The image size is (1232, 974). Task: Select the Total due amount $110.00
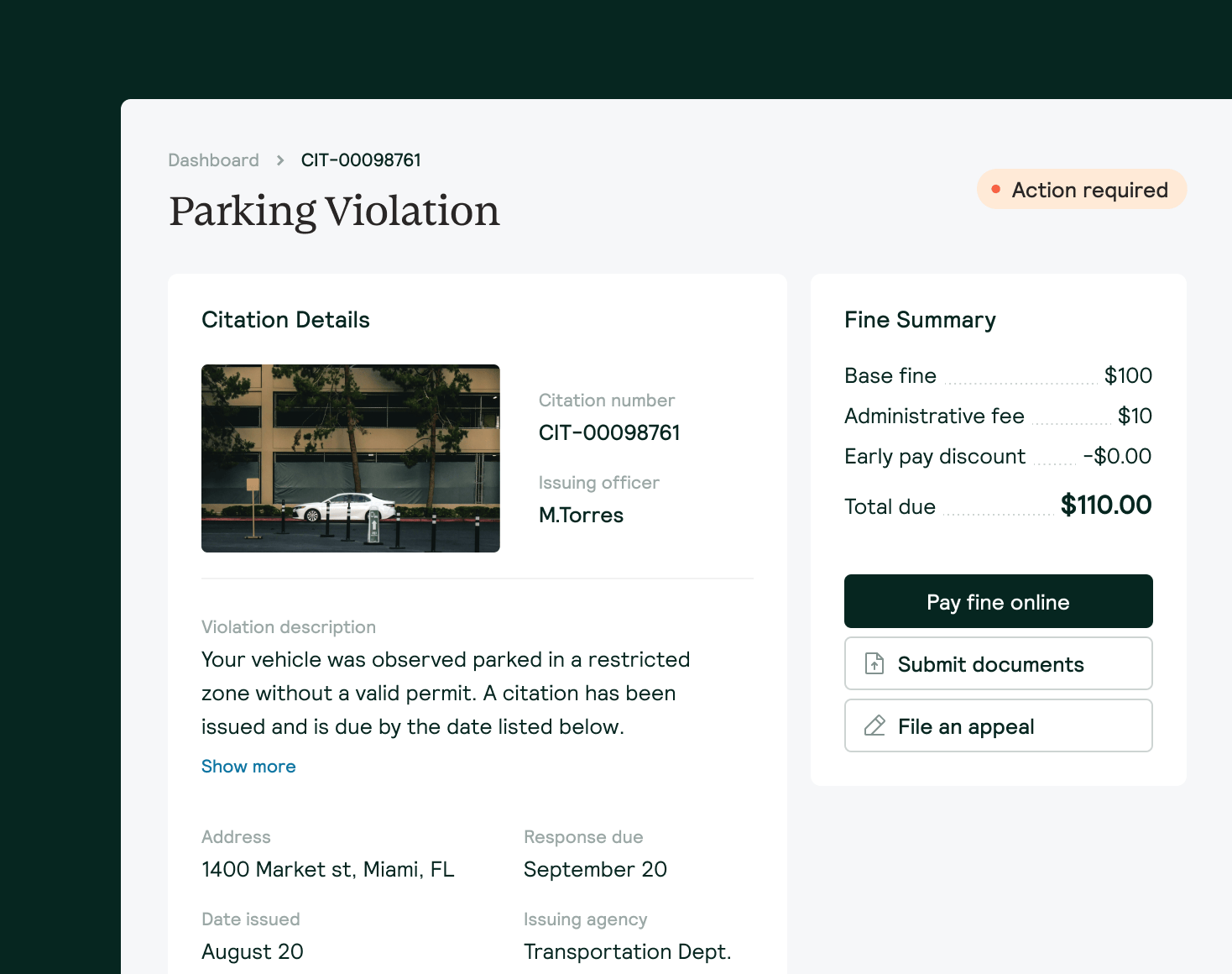pyautogui.click(x=1106, y=505)
